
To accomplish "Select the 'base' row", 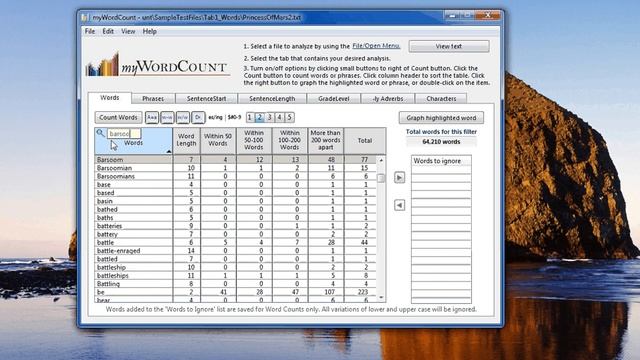I will [x=236, y=184].
